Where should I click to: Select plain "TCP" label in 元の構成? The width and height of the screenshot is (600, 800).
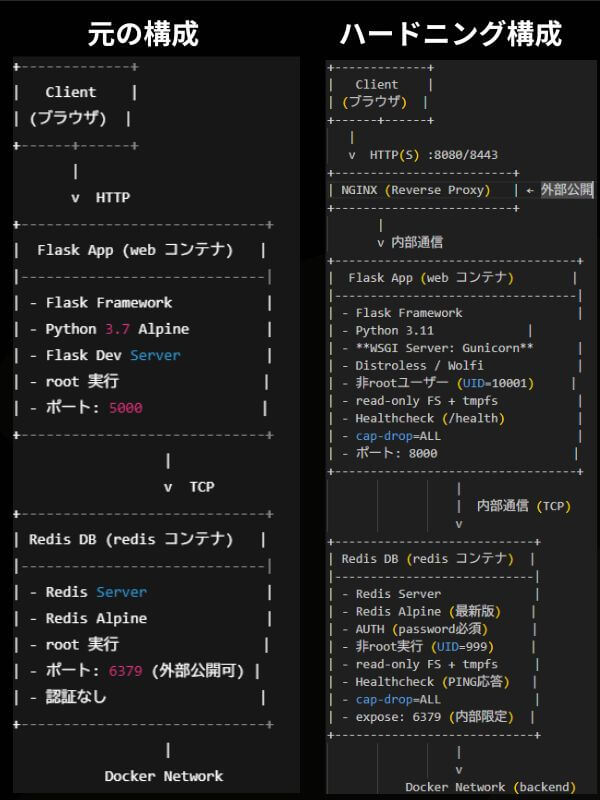click(x=202, y=487)
